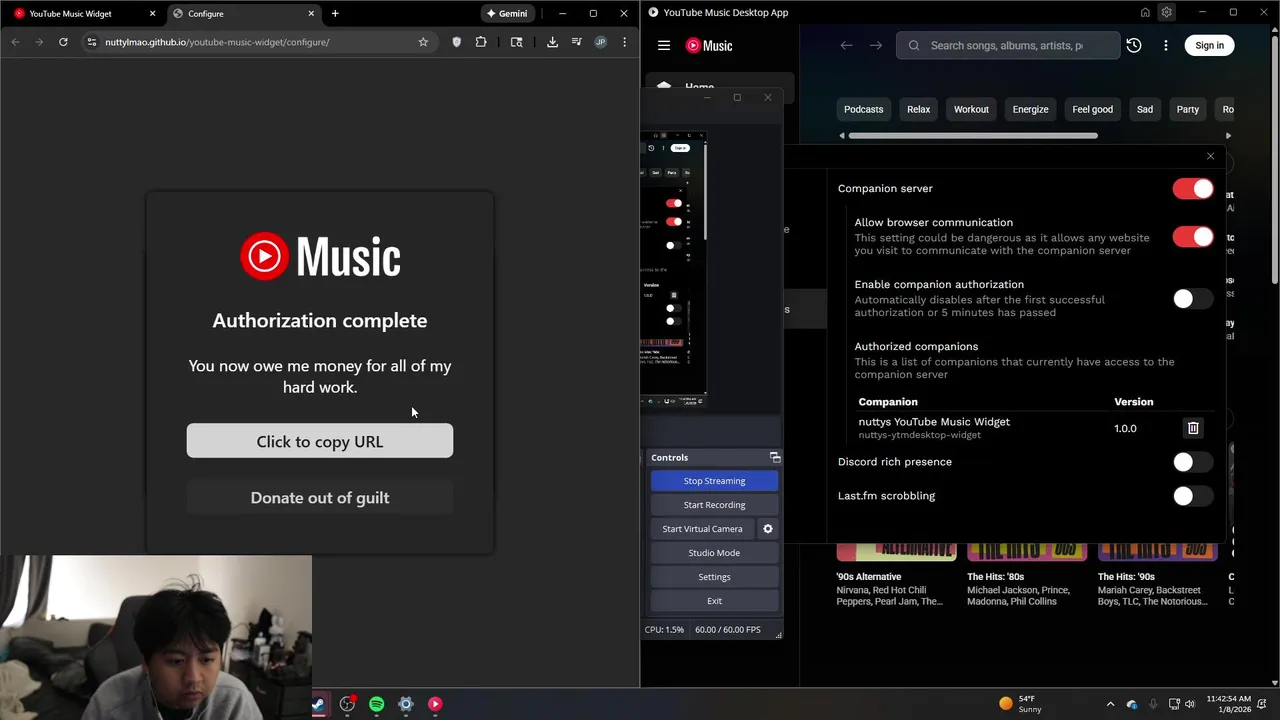The width and height of the screenshot is (1280, 720).
Task: Select the Sad mood chip
Action: tap(1145, 109)
